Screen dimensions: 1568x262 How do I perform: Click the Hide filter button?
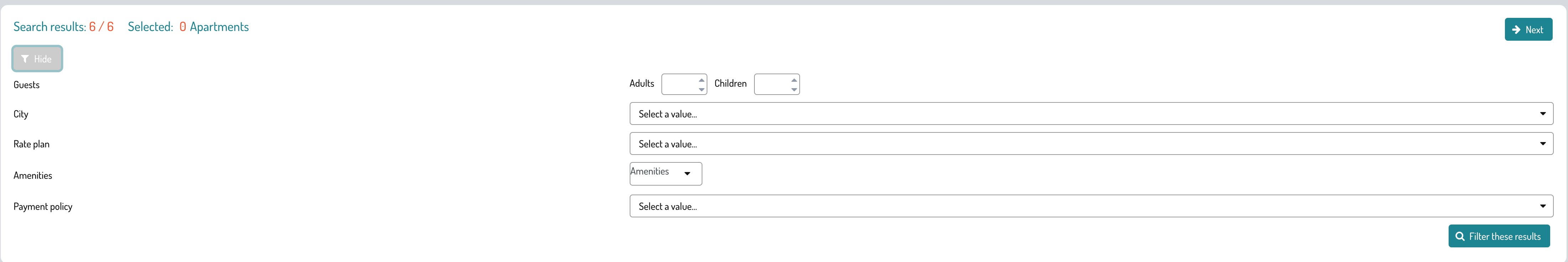[37, 59]
